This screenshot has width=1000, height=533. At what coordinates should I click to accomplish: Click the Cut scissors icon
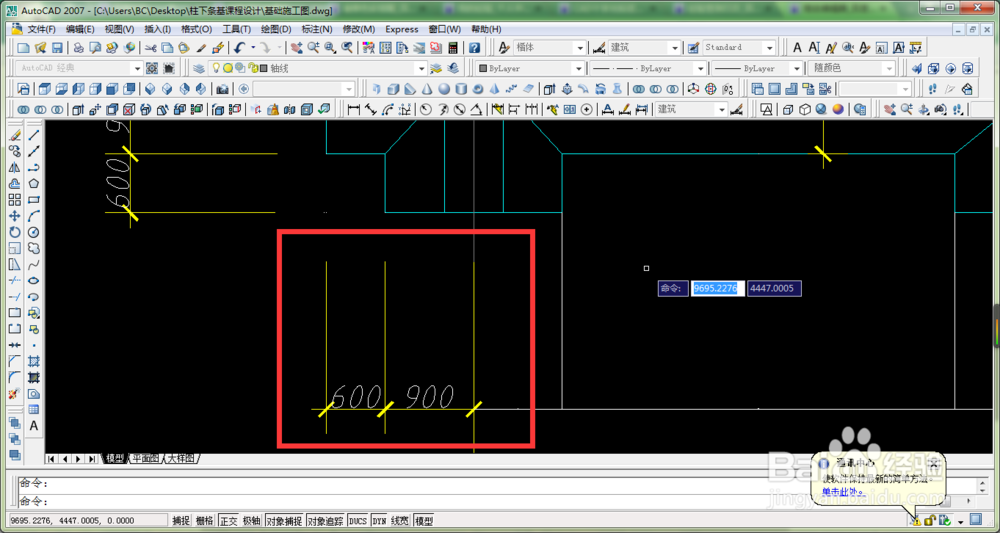coord(151,48)
